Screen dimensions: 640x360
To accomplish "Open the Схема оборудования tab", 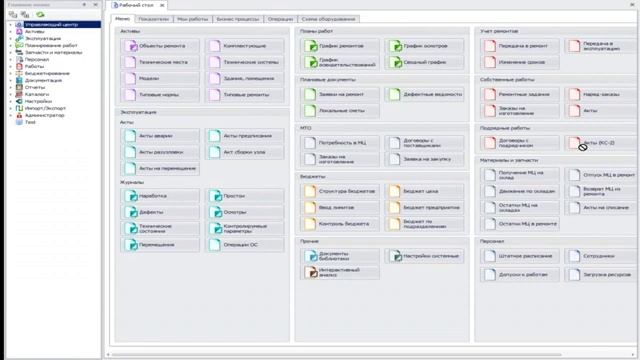I will pos(329,19).
